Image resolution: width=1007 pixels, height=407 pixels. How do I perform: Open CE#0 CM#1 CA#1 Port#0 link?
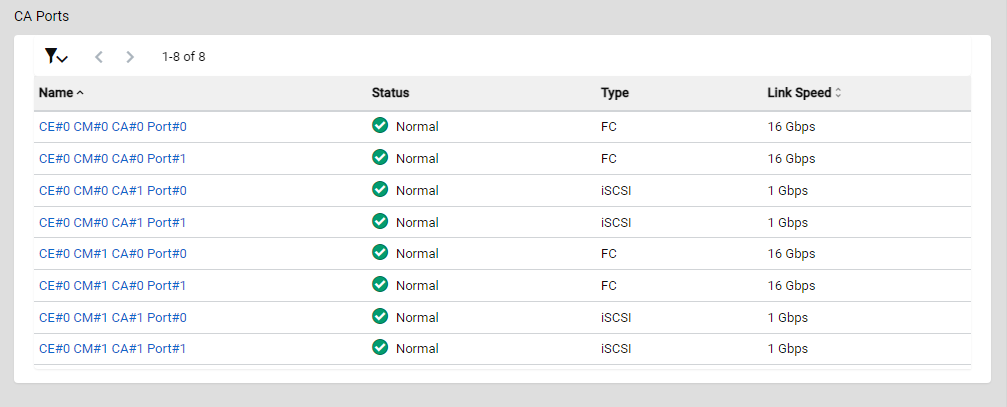pyautogui.click(x=112, y=318)
